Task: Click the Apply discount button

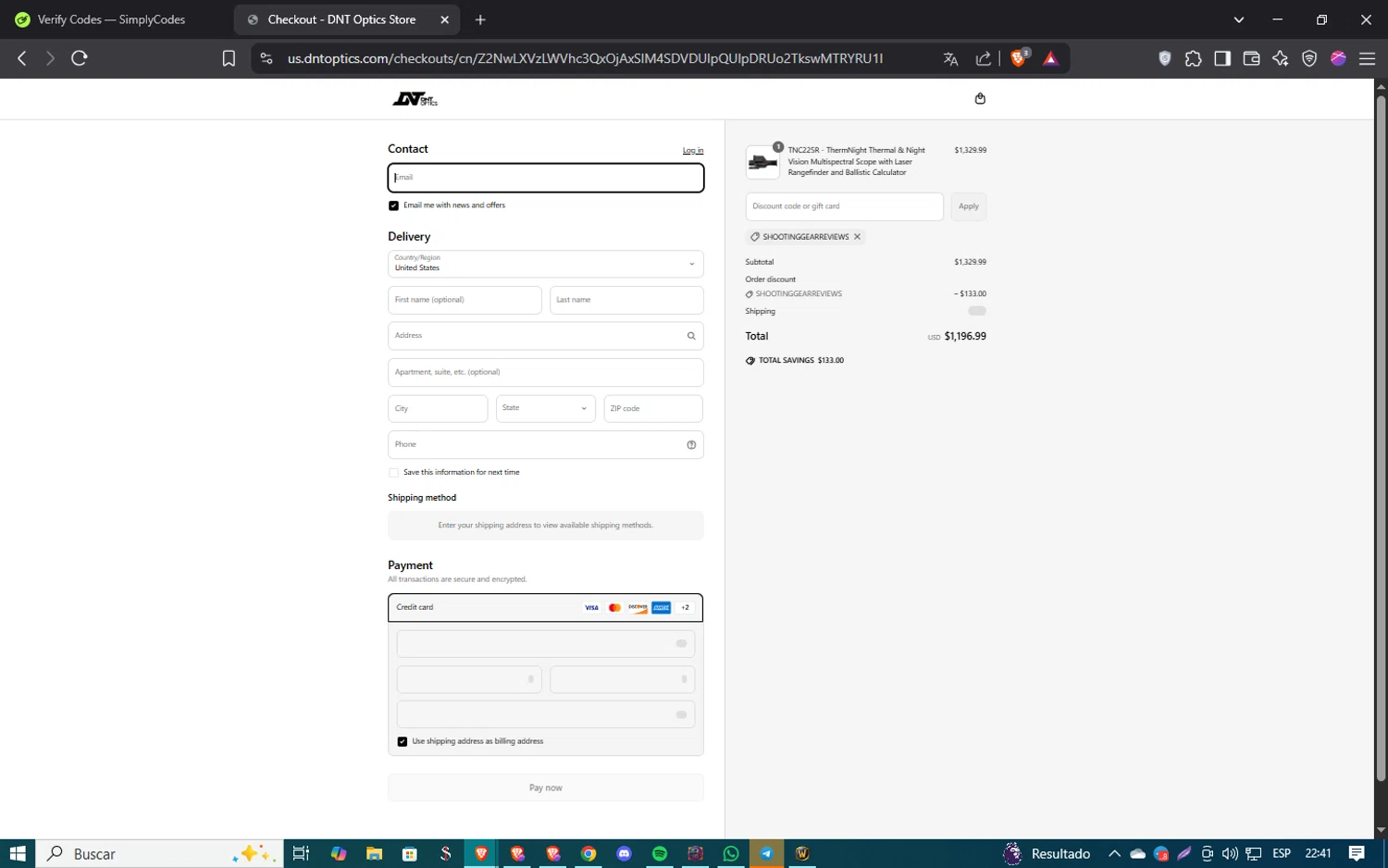Action: point(969,206)
